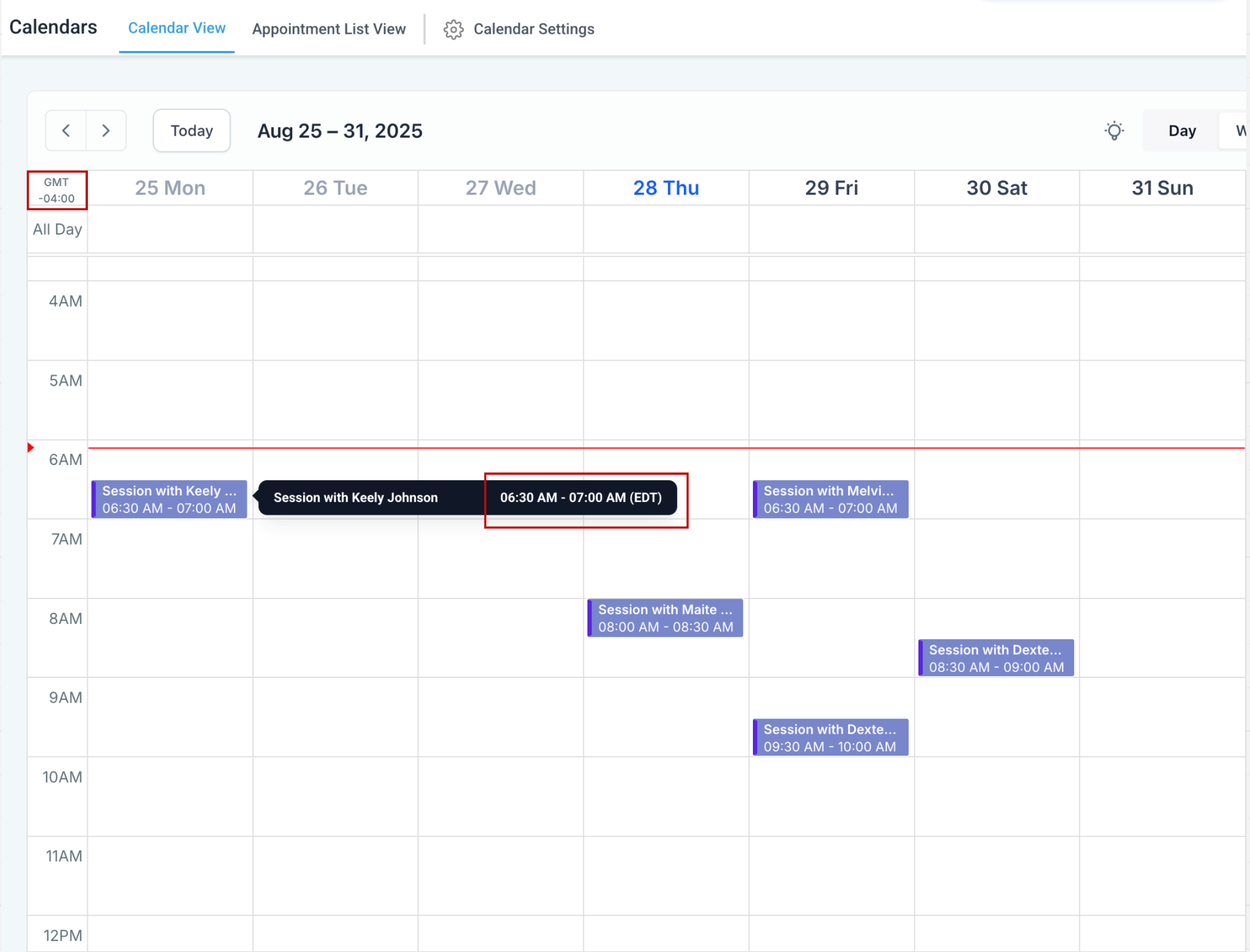
Task: Click the red current-time arrow marker
Action: [31, 448]
